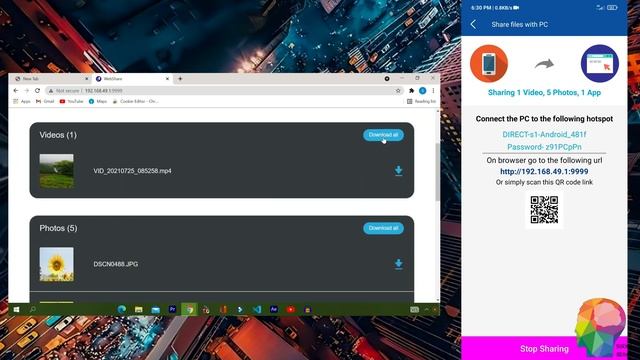Open the Chrome profile avatar
Screen dimensions: 640x360
coord(422,91)
